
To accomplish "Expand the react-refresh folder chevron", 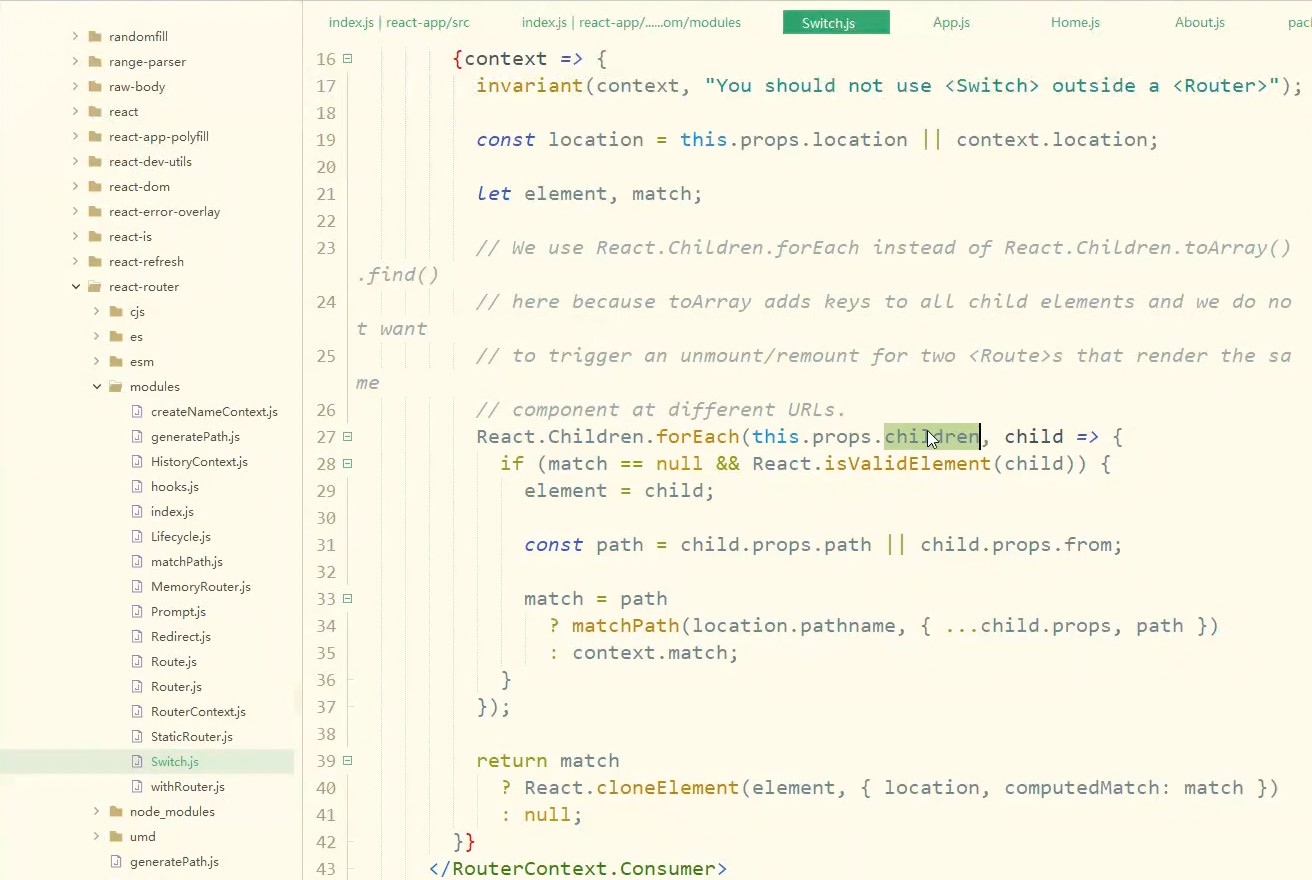I will (75, 261).
